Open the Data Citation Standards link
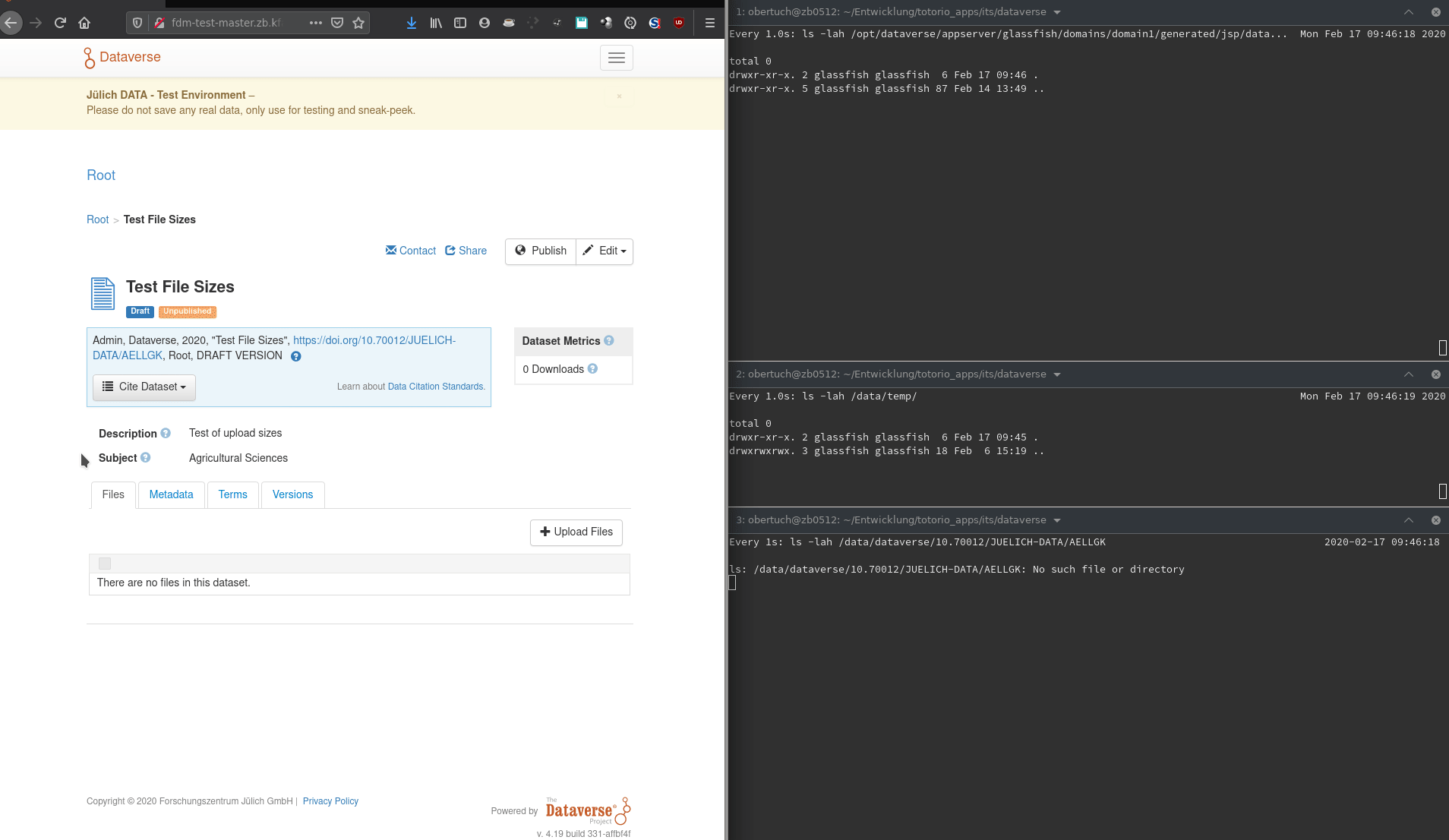The width and height of the screenshot is (1449, 840). coord(436,387)
